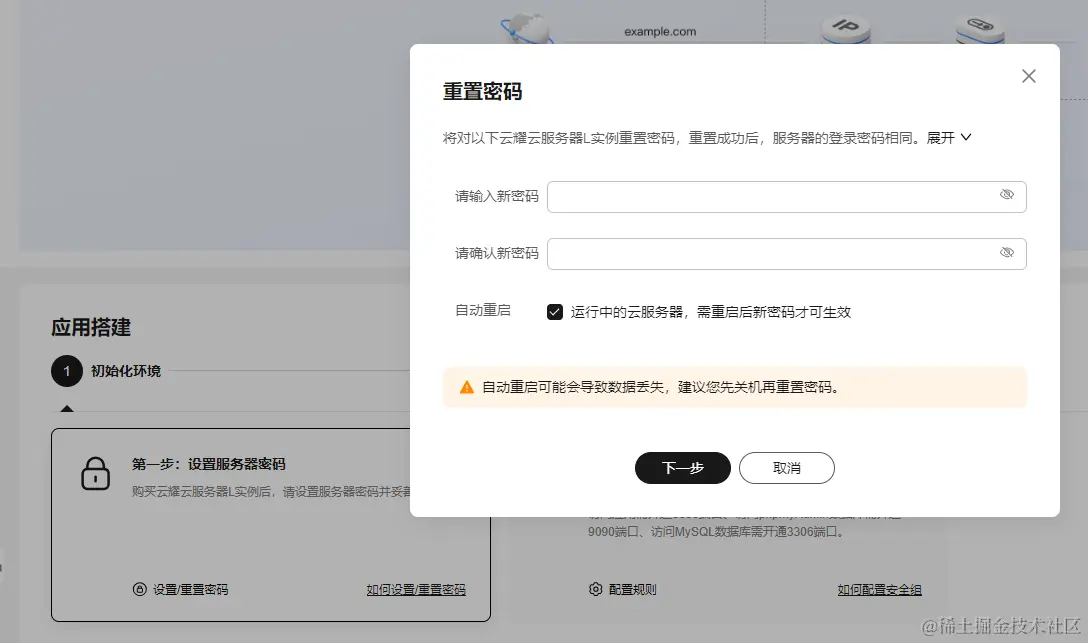Click the 取消 cancel button
Screen dimensions: 1088x643
point(786,468)
